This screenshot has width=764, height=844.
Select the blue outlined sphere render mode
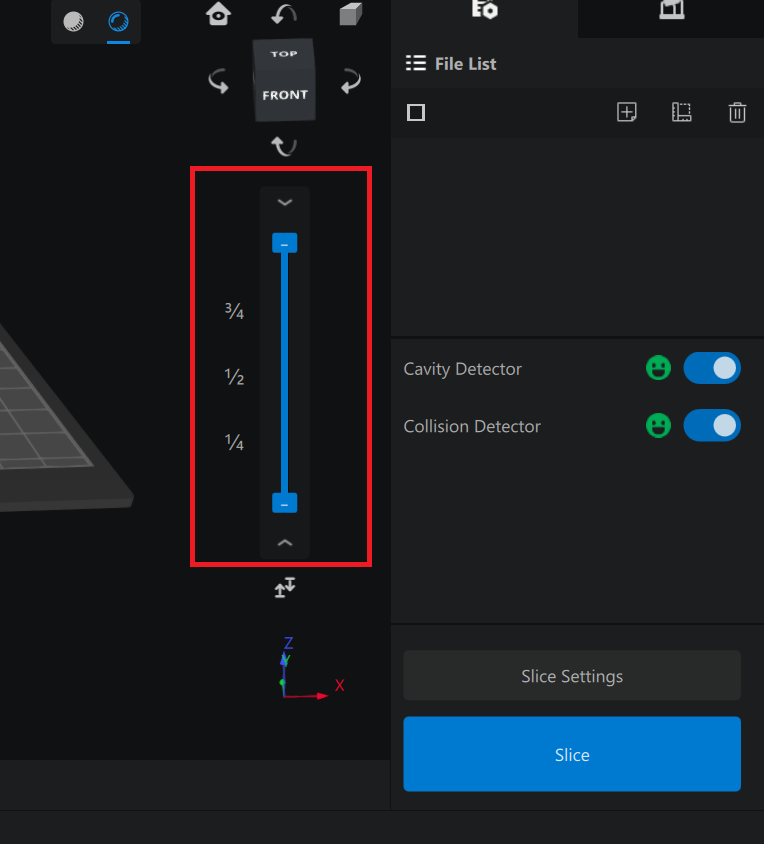pos(119,21)
